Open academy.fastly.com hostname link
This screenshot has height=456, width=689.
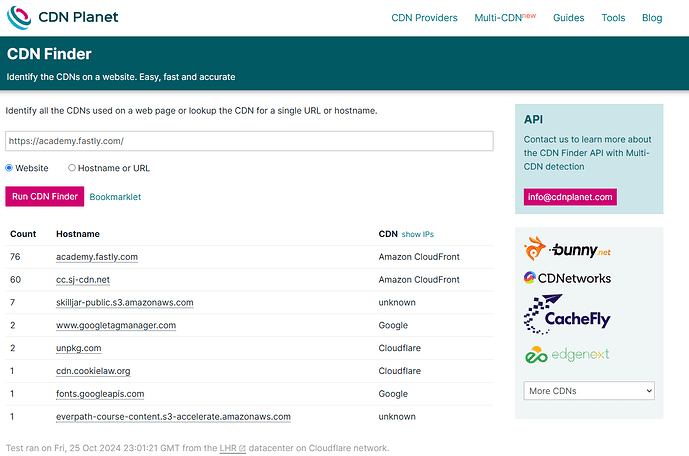coord(97,257)
